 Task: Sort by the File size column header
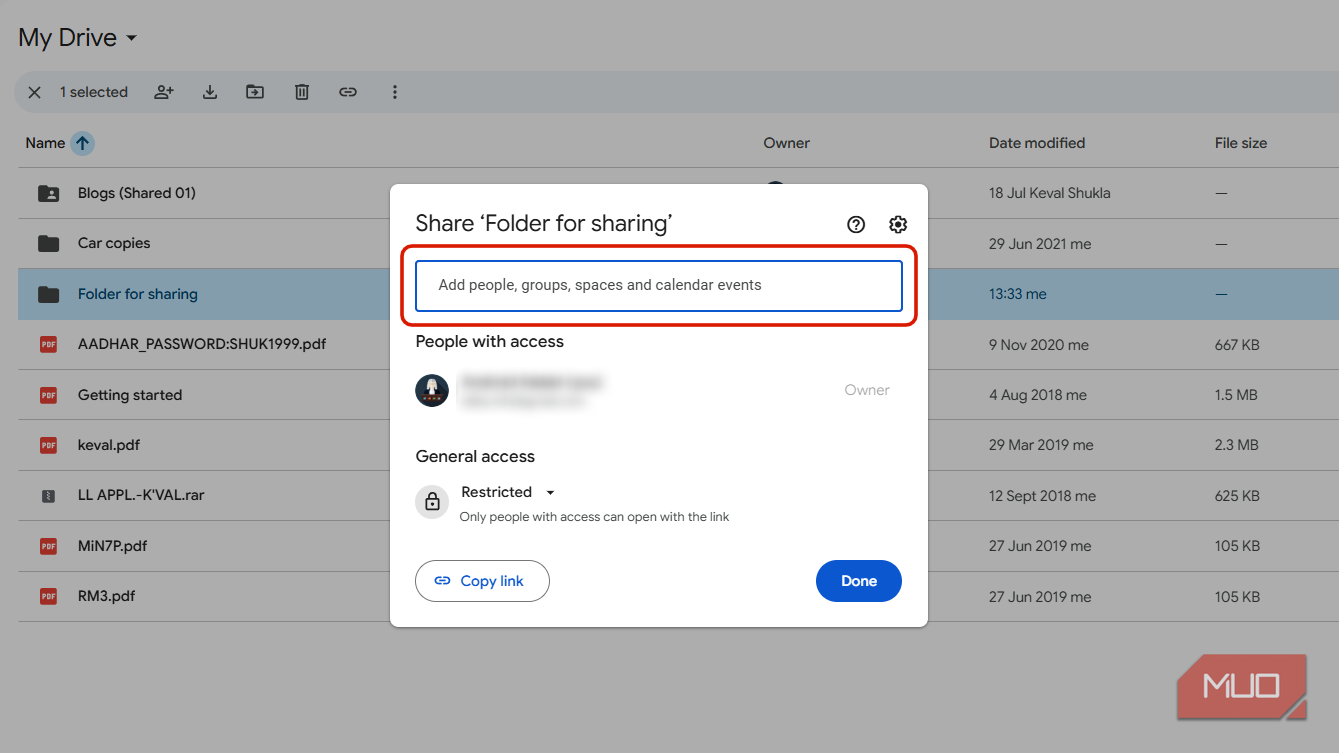point(1241,143)
